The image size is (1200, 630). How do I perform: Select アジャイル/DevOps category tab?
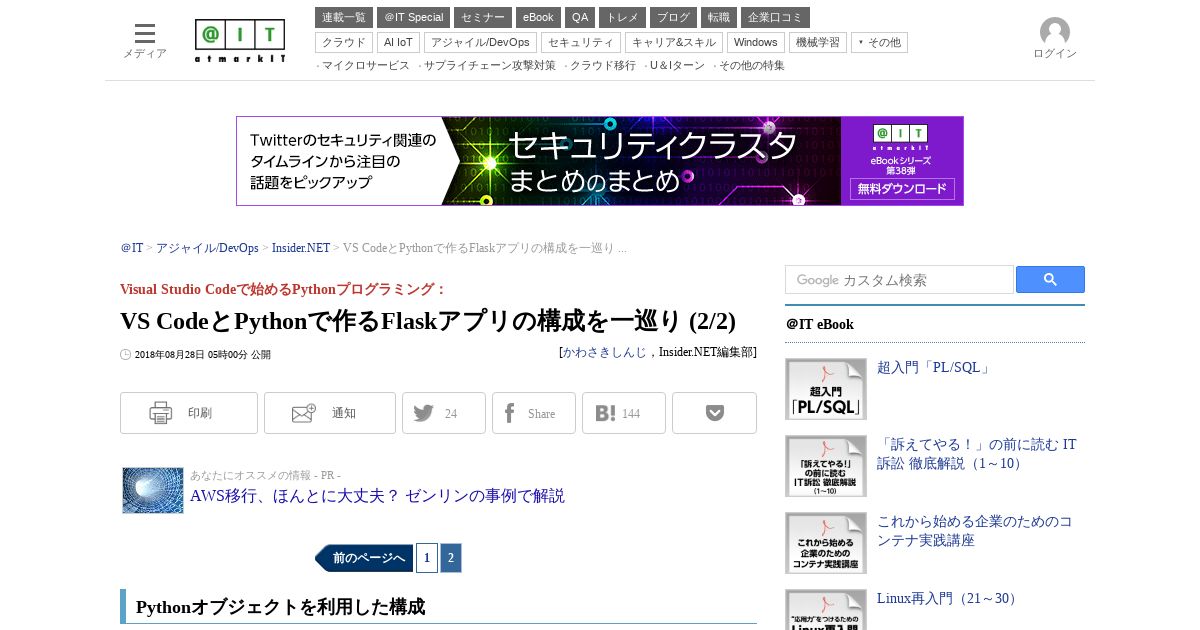[x=480, y=42]
